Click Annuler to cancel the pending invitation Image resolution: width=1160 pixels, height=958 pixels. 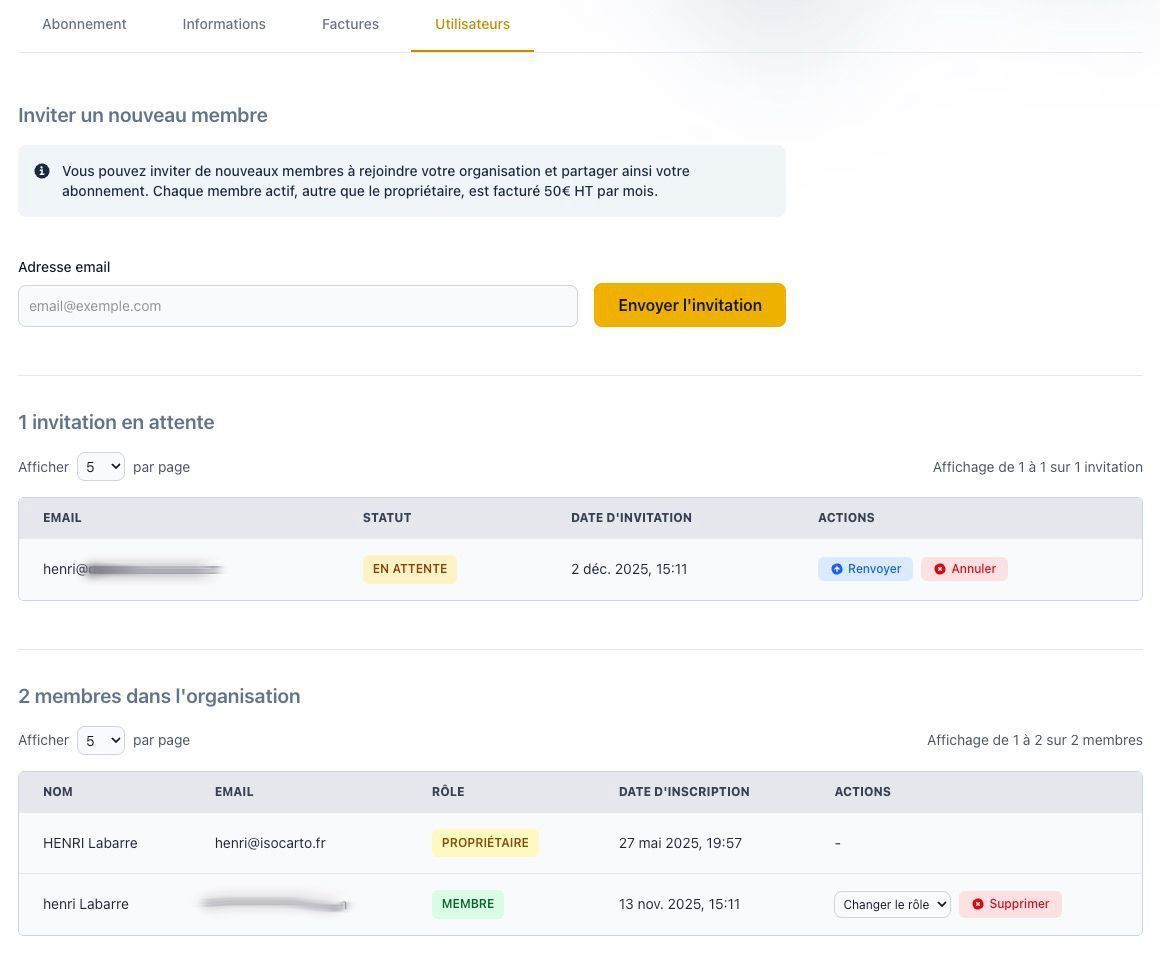pos(963,568)
